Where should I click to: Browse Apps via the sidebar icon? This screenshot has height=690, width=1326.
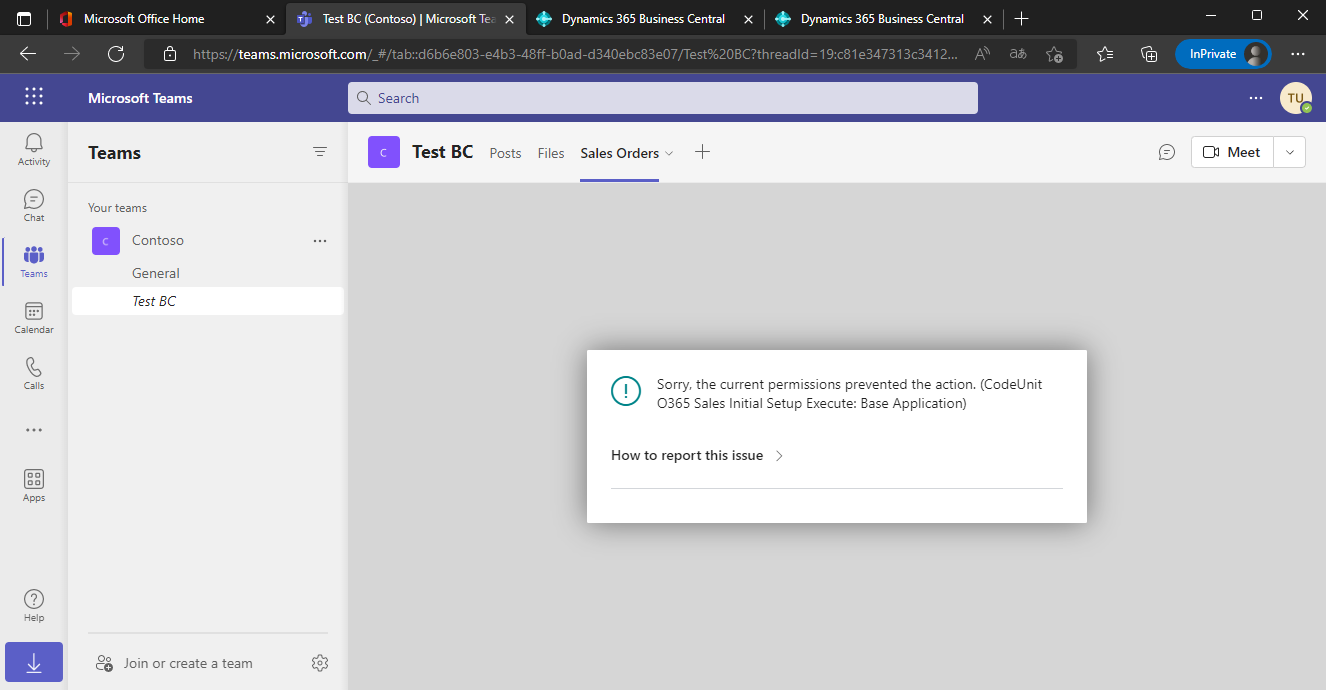pos(33,485)
